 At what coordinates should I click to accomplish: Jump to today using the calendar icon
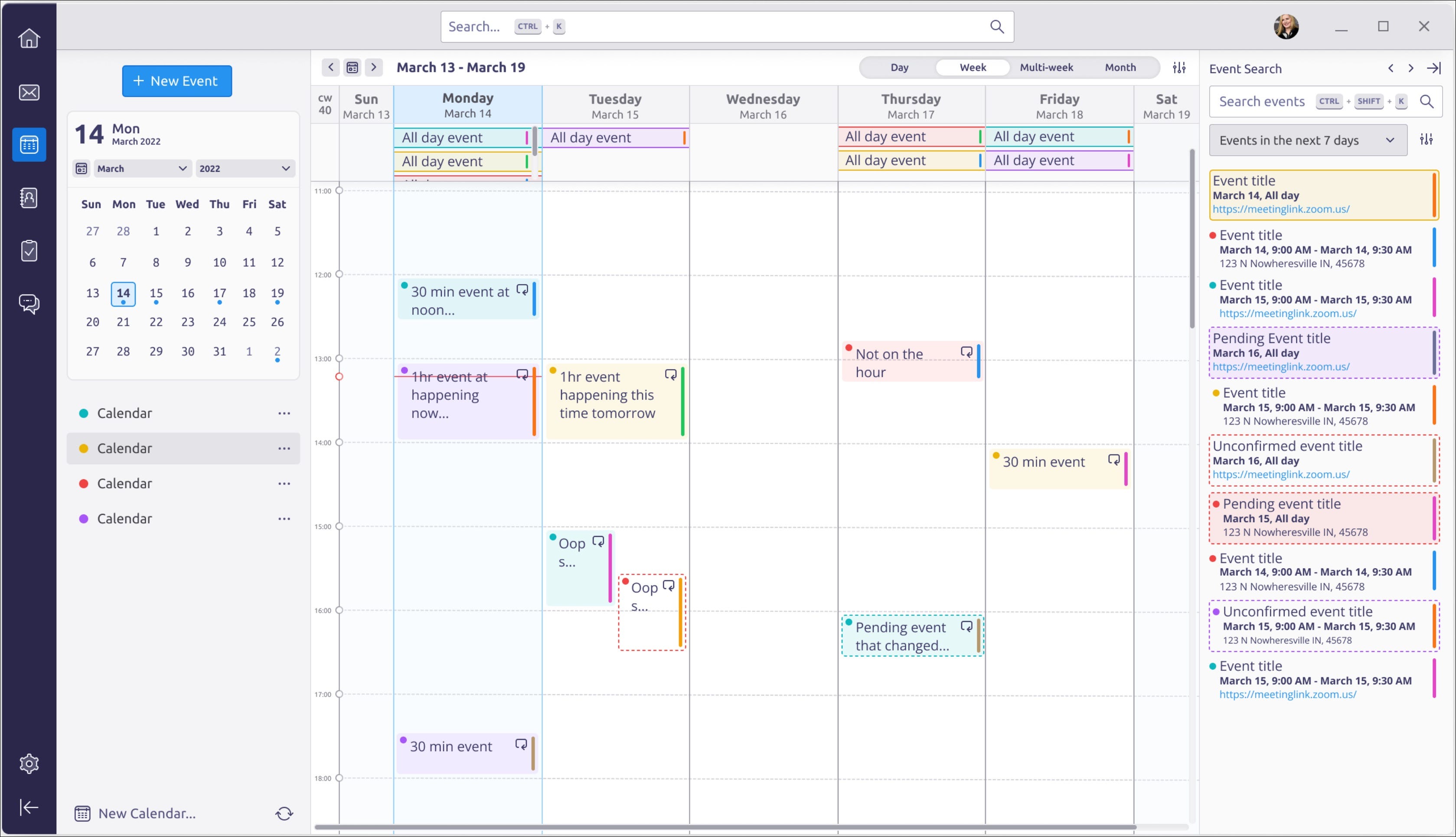(352, 67)
